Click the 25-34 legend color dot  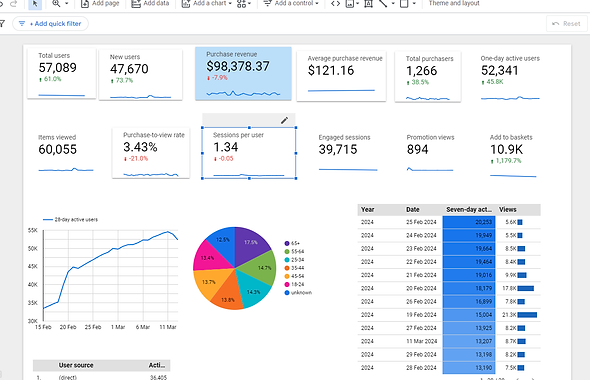[x=287, y=260]
